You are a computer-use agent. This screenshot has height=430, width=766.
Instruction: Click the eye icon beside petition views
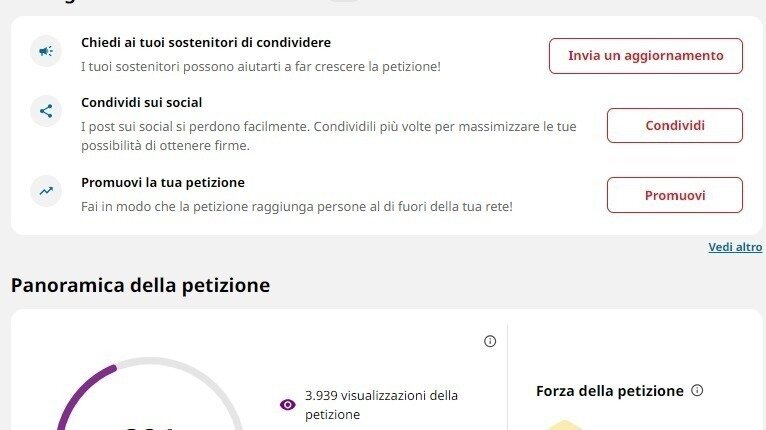point(288,404)
